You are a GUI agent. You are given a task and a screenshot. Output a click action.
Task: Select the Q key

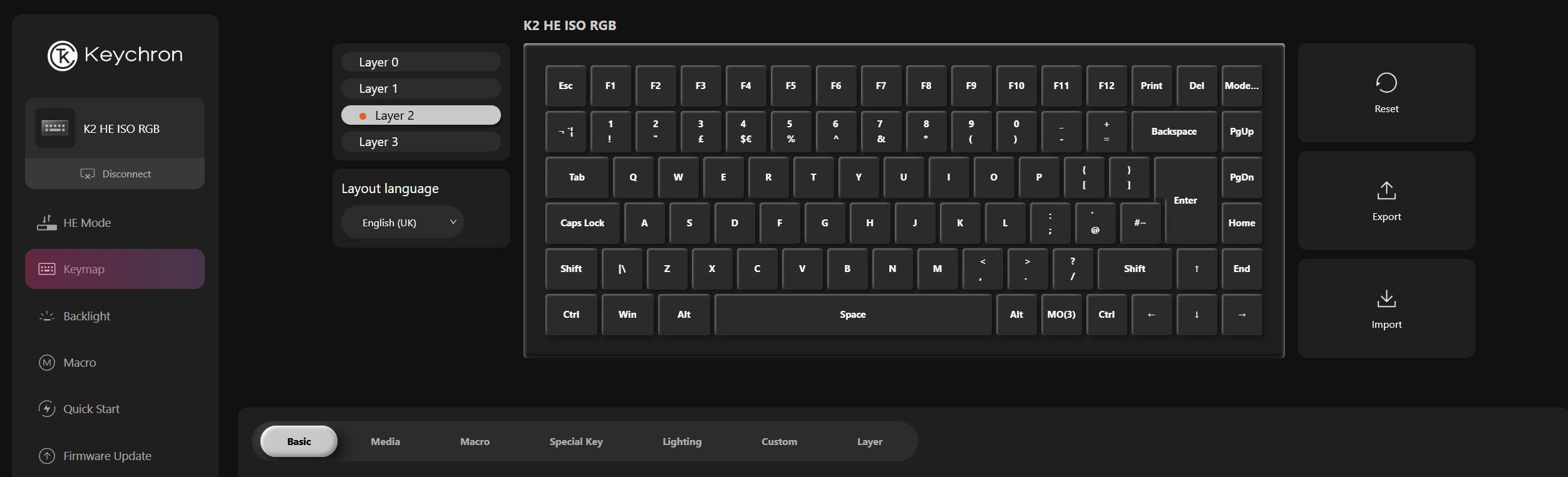coord(633,177)
